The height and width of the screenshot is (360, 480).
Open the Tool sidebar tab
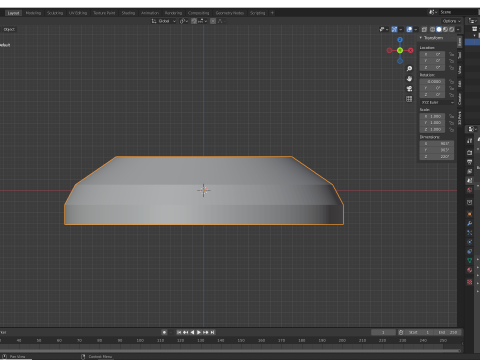[x=460, y=55]
